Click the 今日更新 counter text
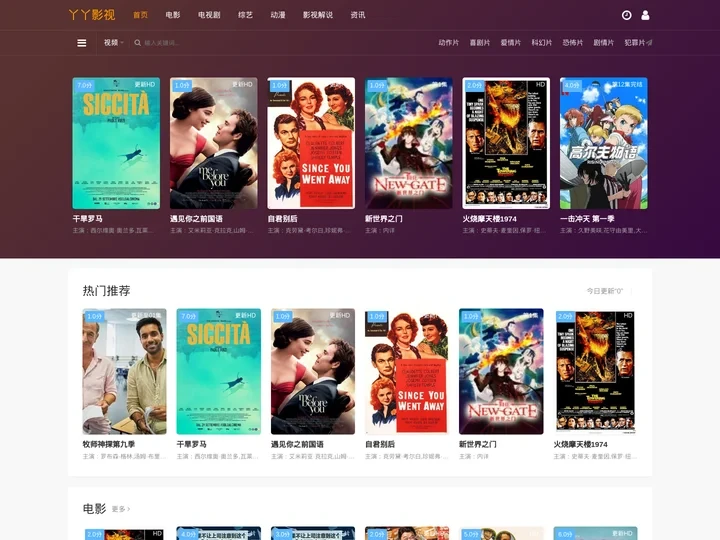Viewport: 720px width, 540px height. click(605, 291)
